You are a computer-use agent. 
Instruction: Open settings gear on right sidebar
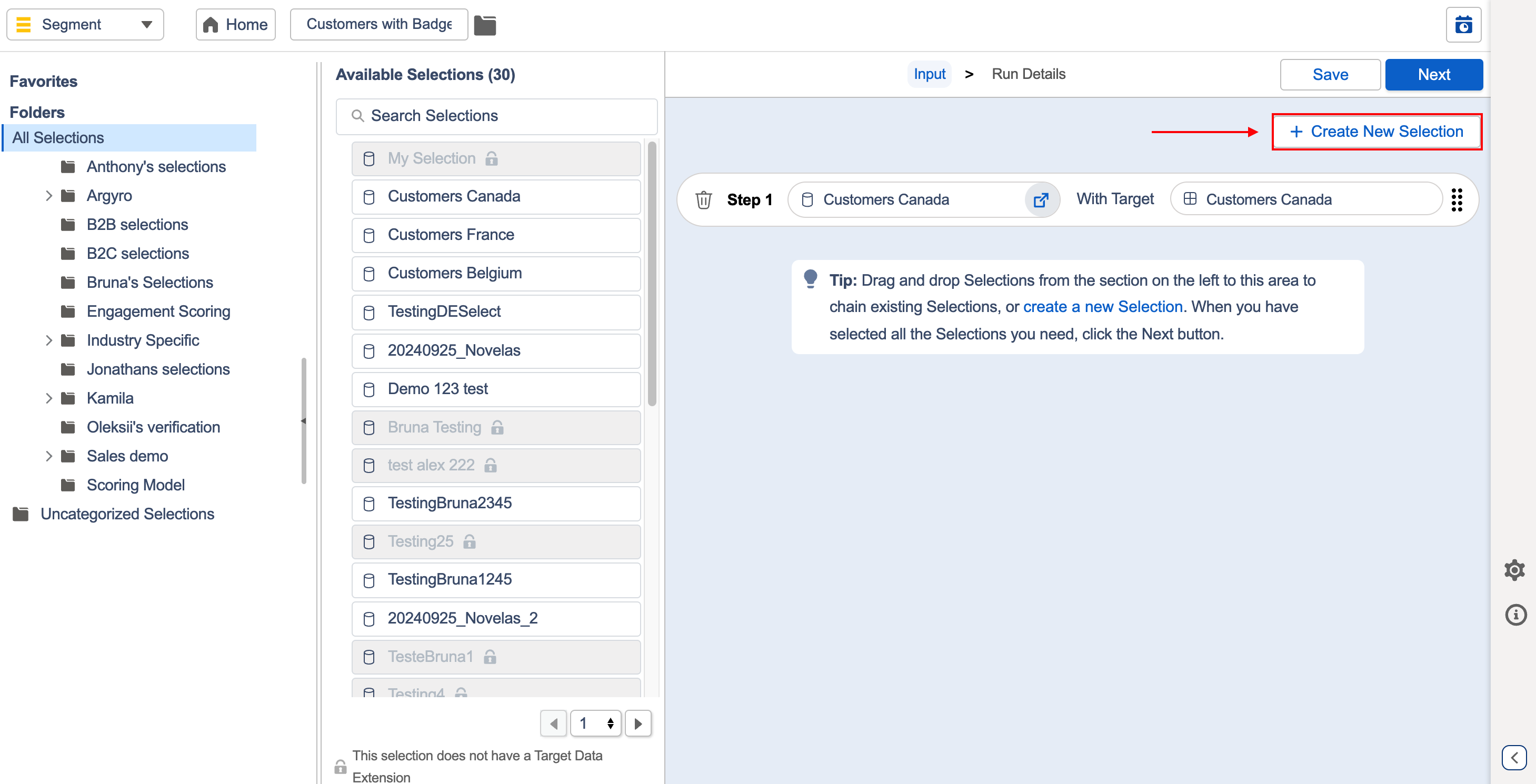(x=1514, y=570)
